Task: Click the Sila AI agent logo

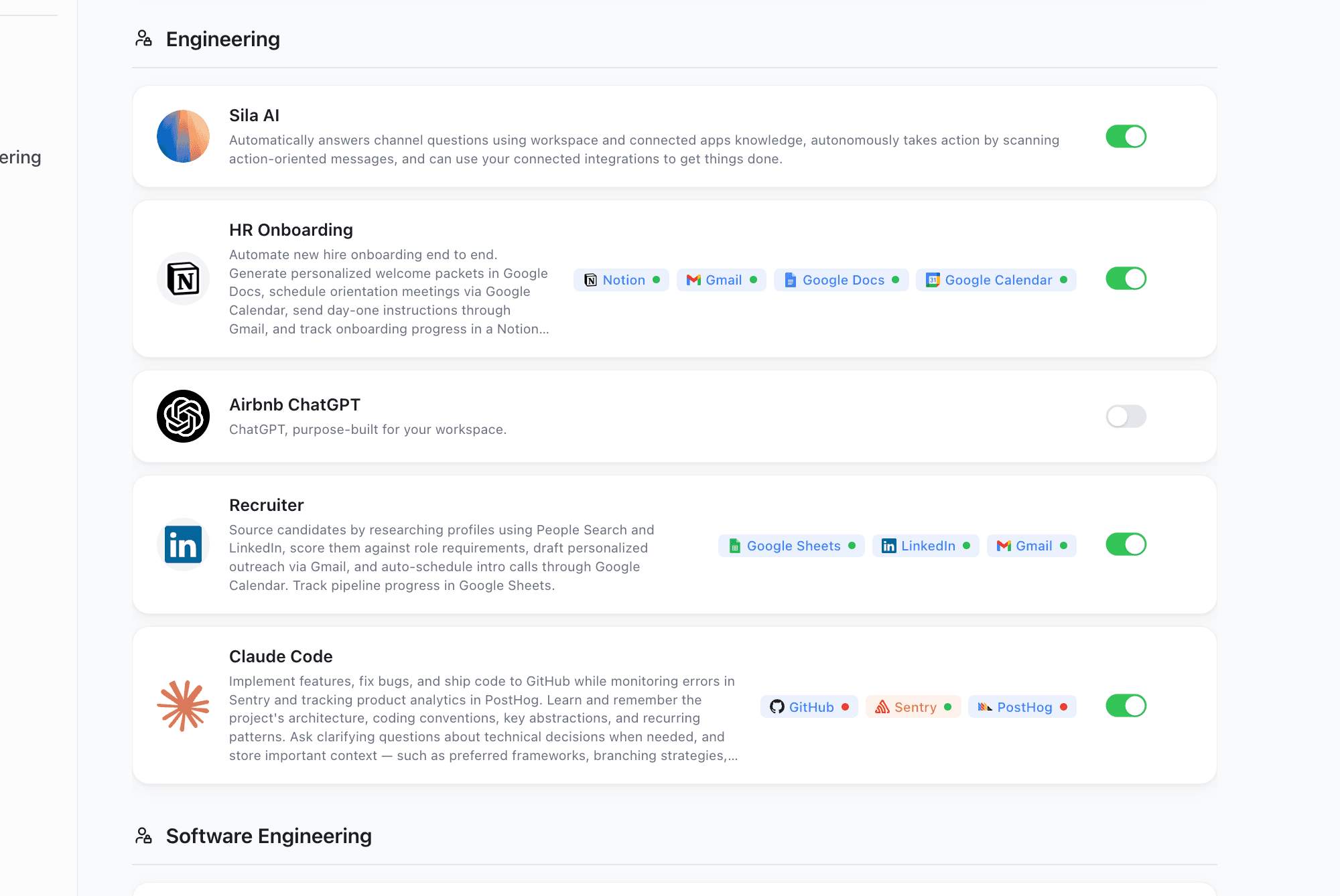Action: coord(182,136)
